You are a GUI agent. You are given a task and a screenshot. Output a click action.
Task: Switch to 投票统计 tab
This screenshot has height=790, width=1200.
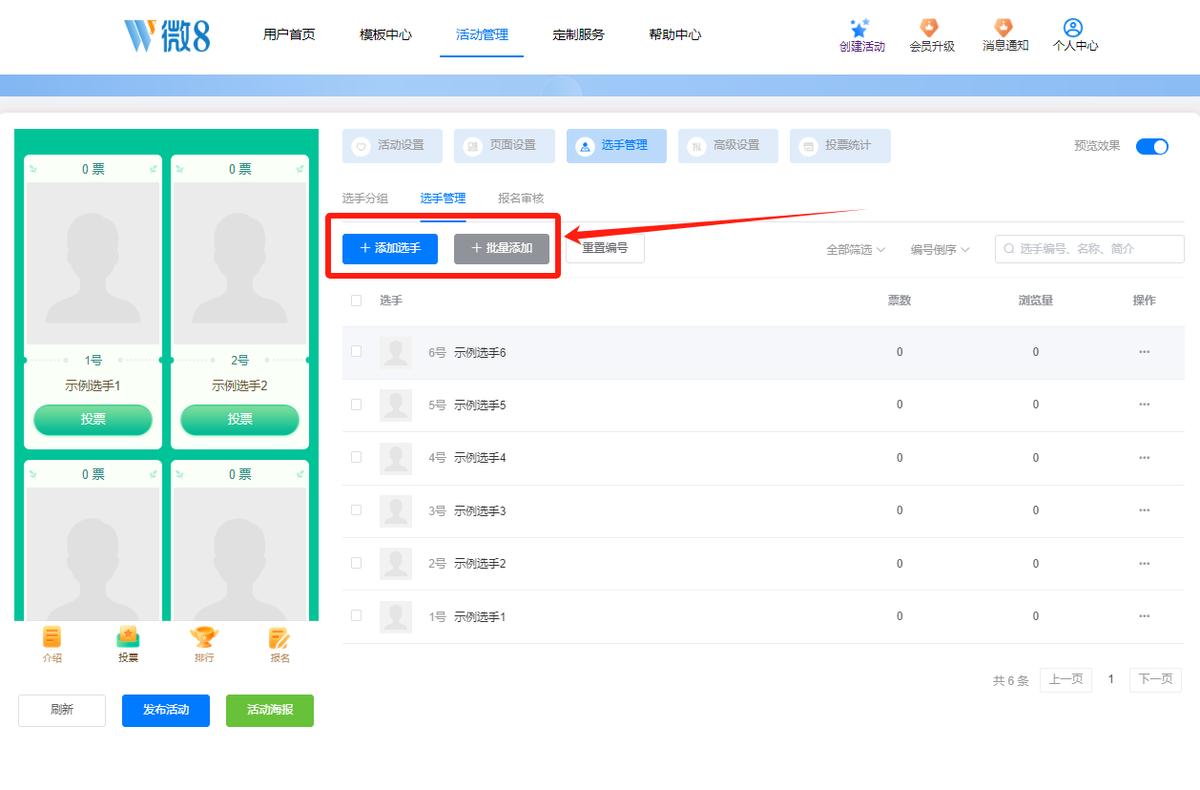[840, 146]
